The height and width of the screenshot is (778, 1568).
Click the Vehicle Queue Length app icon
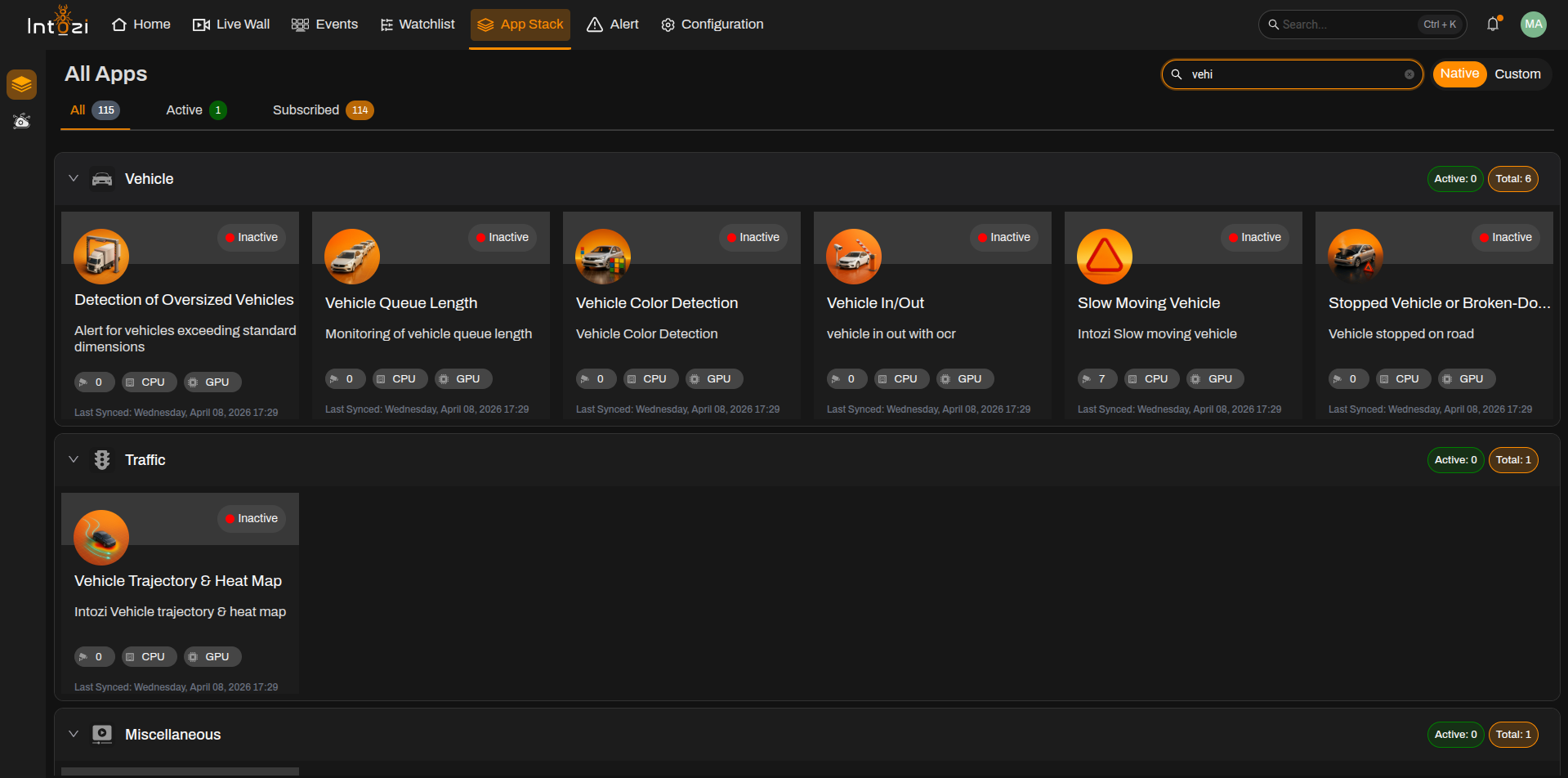352,257
